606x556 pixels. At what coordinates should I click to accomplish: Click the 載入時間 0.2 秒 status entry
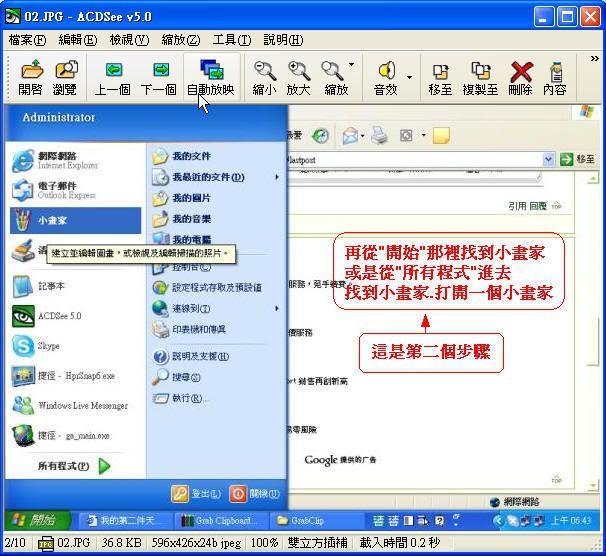400,542
